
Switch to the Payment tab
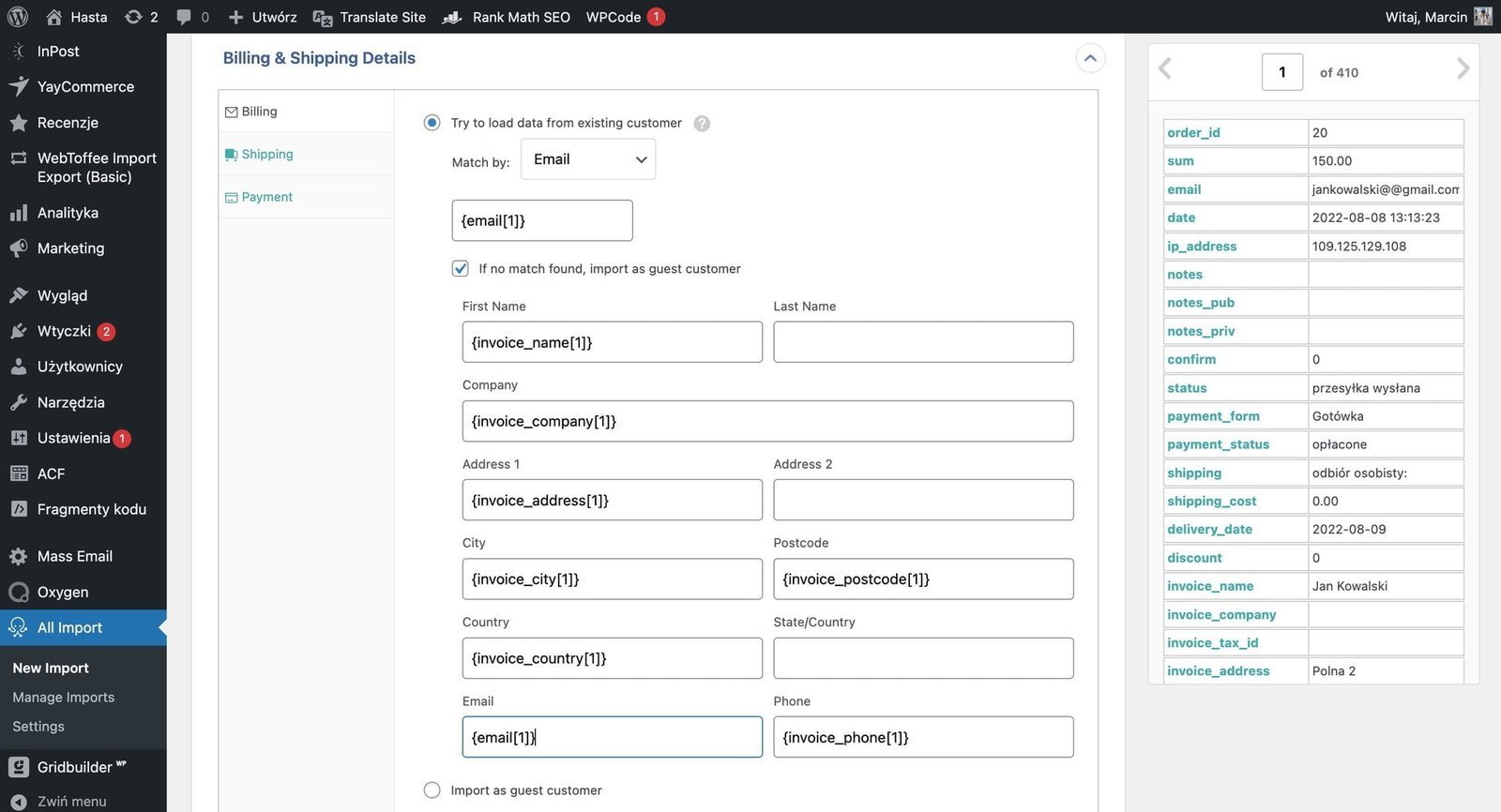(266, 197)
